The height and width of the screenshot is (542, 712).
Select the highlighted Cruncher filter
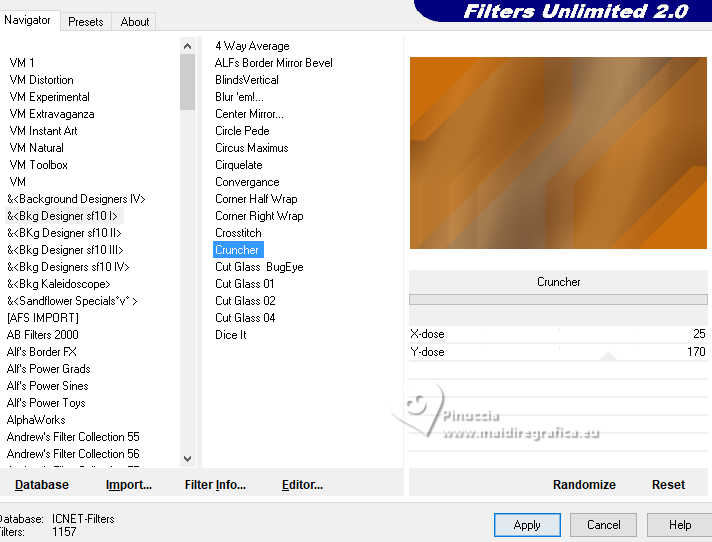pyautogui.click(x=238, y=250)
